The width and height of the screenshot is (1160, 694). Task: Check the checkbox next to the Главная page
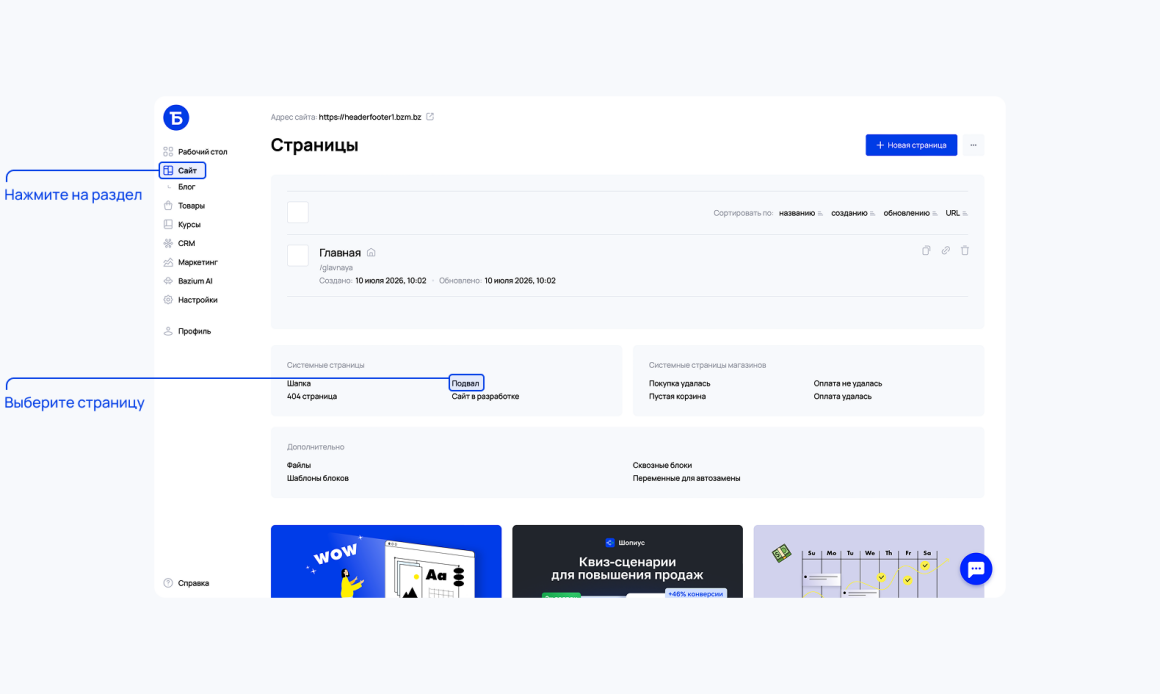click(298, 255)
